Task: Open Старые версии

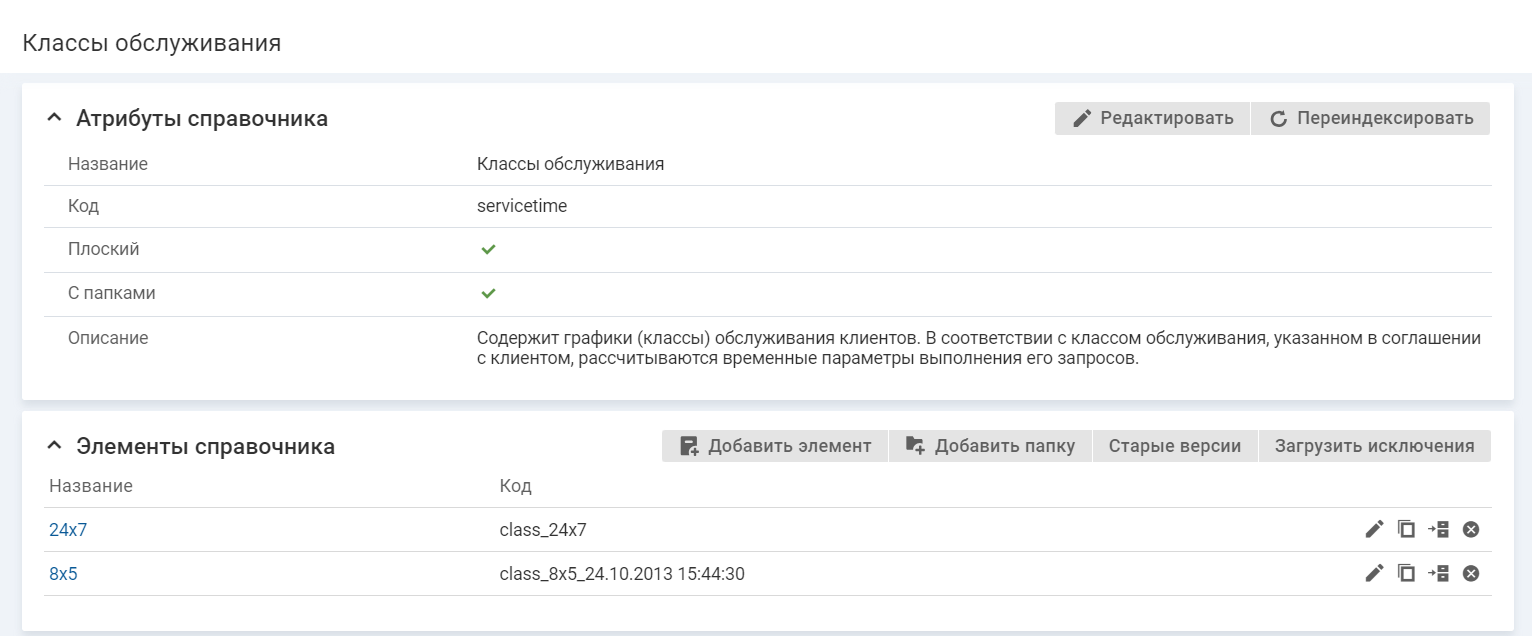Action: [x=1175, y=446]
